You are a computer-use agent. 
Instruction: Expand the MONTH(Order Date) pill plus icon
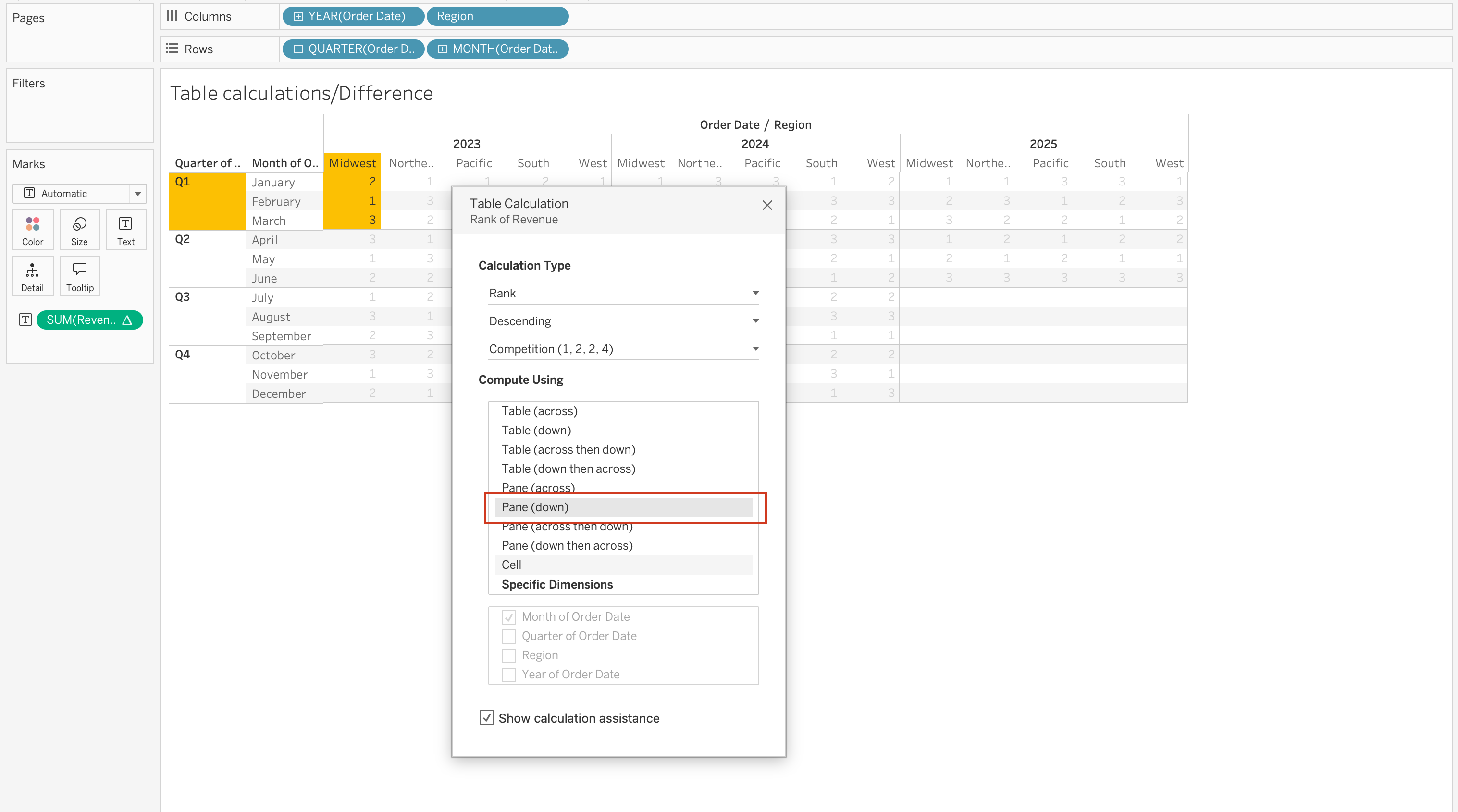point(442,49)
